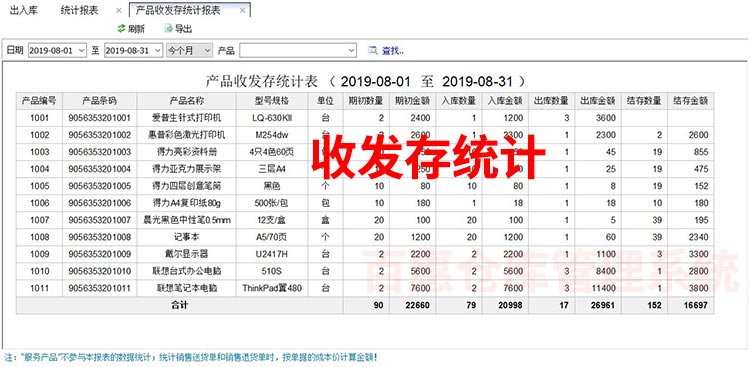Image resolution: width=750 pixels, height=367 pixels.
Task: Select product name 记事本
Action: point(187,237)
